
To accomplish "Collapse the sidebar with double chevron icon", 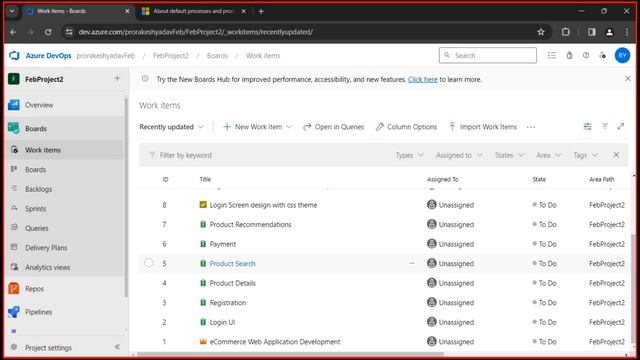I will (x=117, y=347).
